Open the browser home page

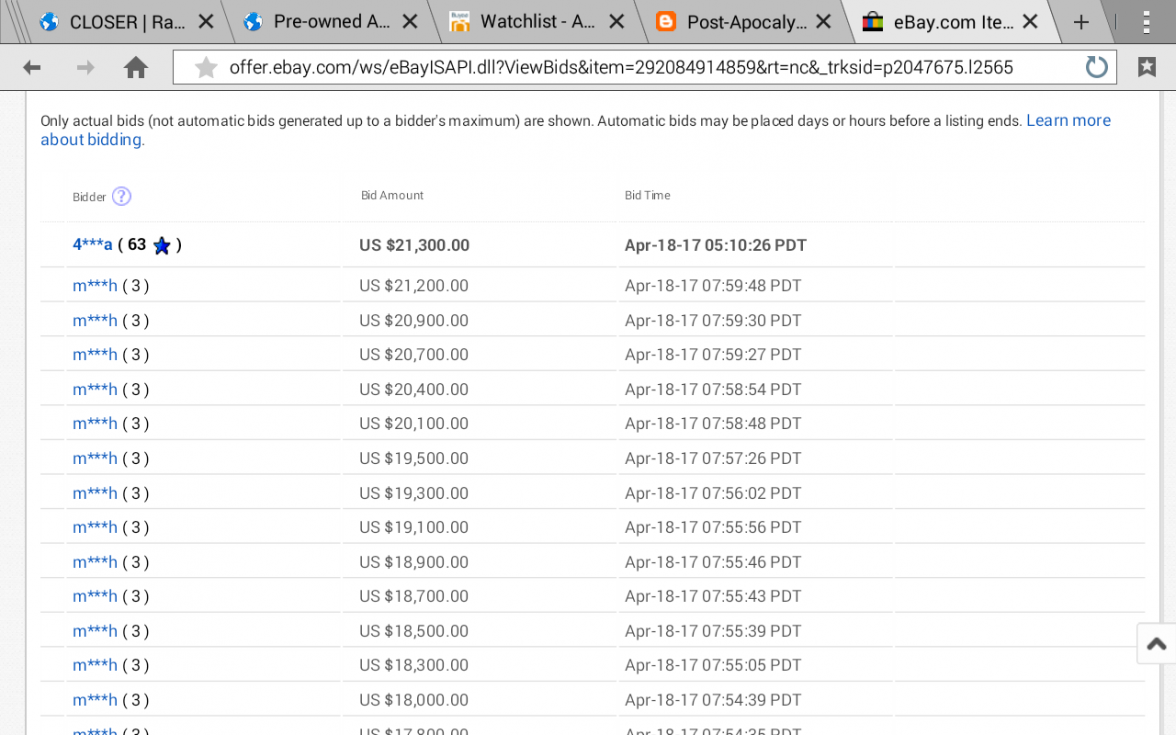point(137,67)
